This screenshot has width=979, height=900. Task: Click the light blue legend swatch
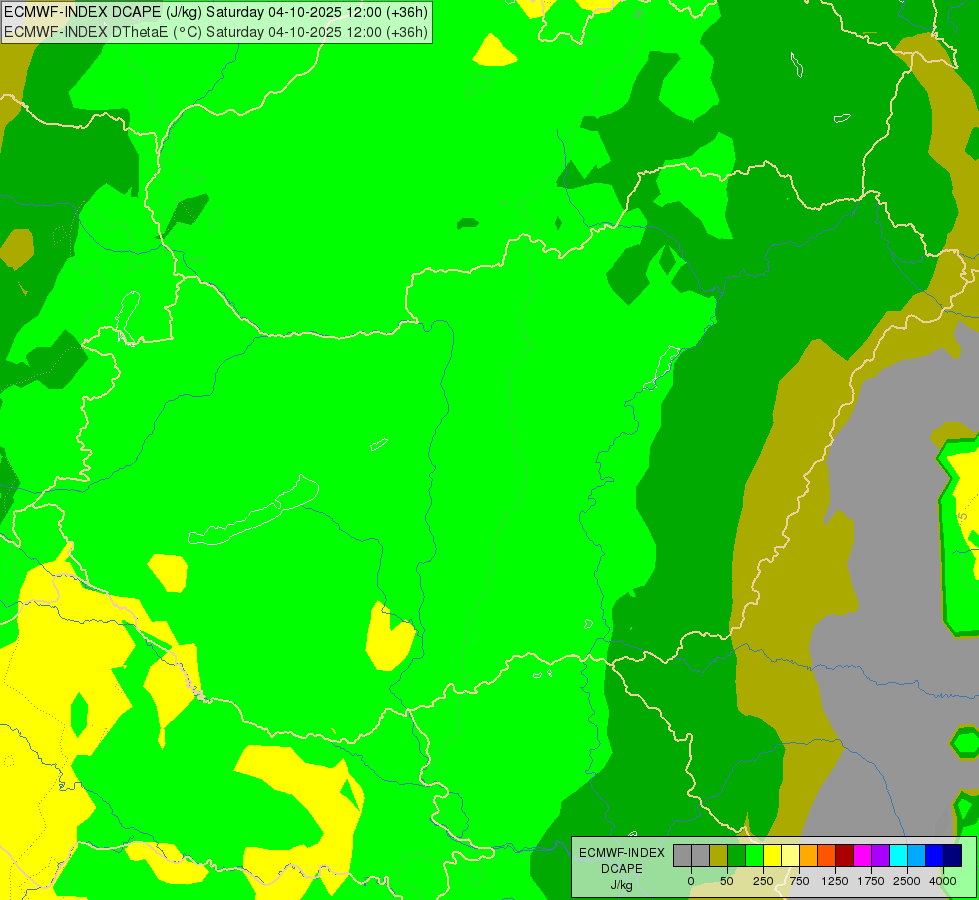[917, 856]
